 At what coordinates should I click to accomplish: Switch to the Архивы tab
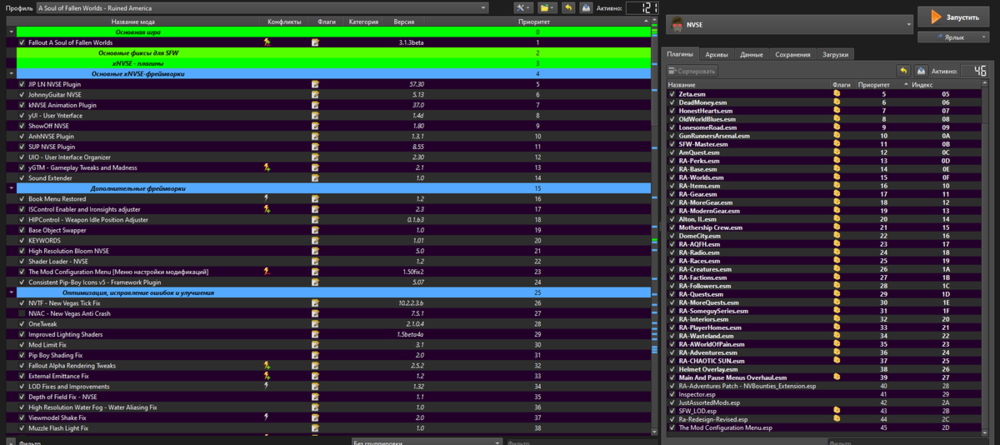coord(716,54)
